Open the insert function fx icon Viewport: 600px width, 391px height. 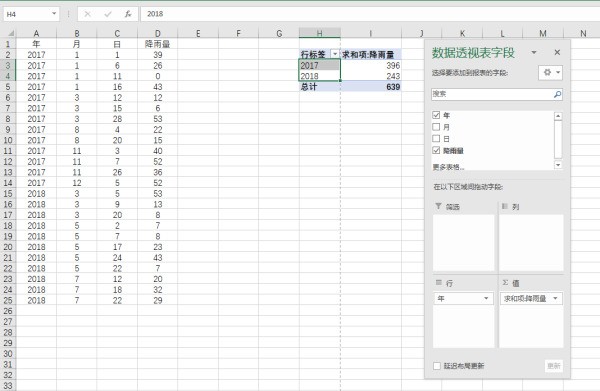128,14
